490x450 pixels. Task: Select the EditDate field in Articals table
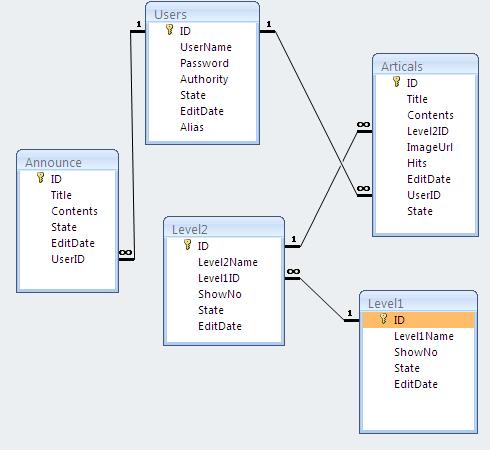coord(429,179)
